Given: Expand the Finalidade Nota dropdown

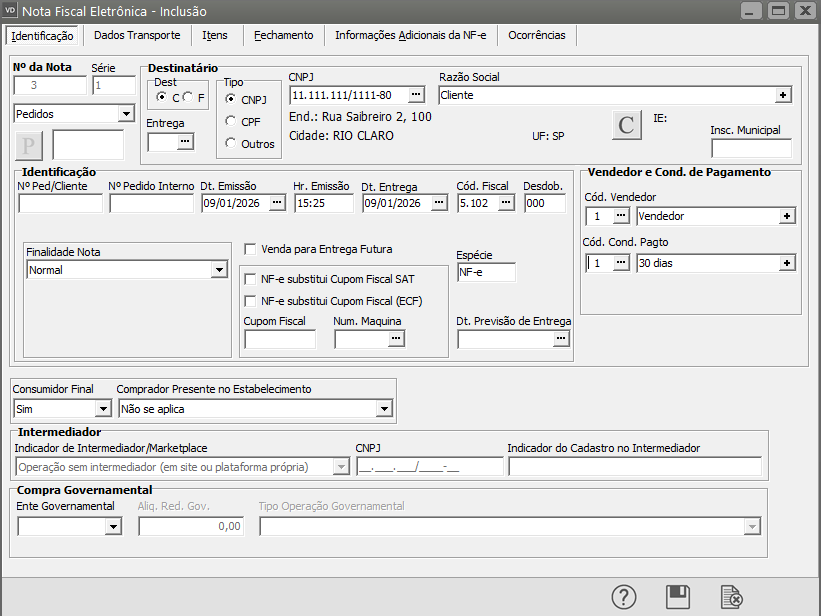Looking at the screenshot, I should tap(219, 270).
